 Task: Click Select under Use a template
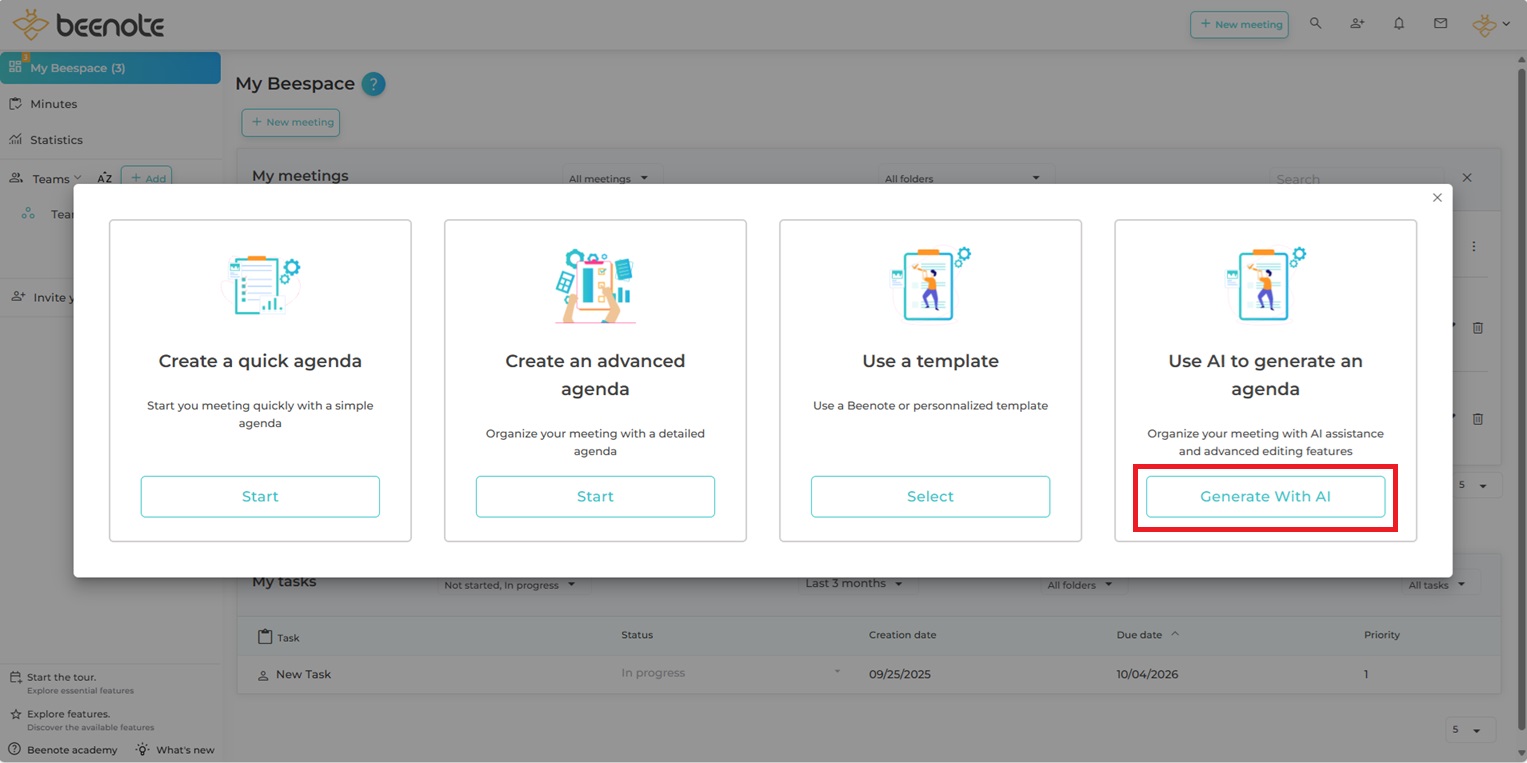coord(930,497)
